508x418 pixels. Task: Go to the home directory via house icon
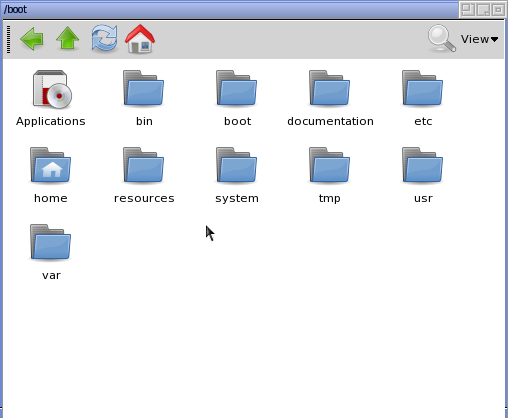pos(140,39)
